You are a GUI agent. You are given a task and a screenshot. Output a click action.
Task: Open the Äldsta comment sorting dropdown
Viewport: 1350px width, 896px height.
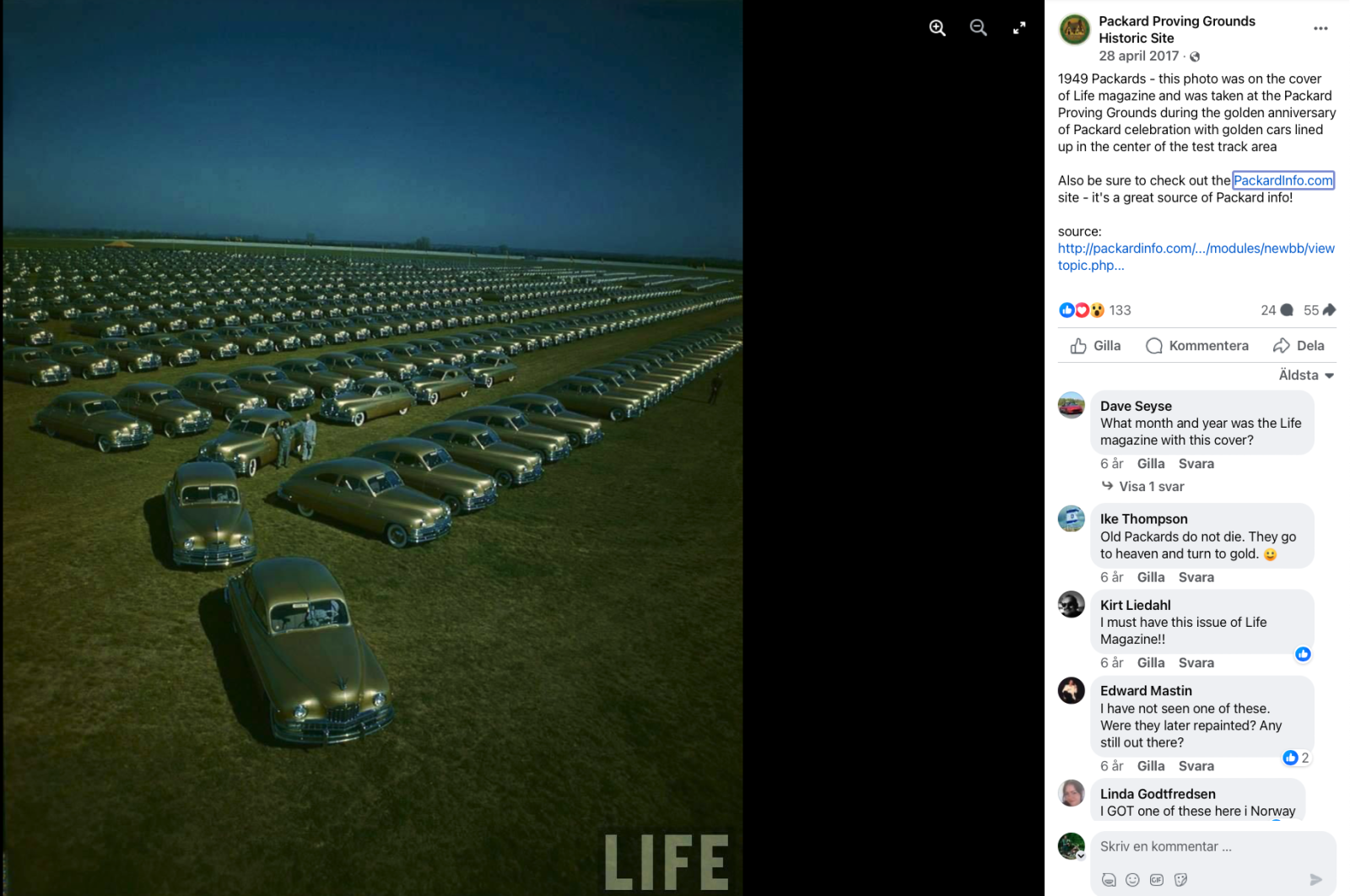point(1306,375)
